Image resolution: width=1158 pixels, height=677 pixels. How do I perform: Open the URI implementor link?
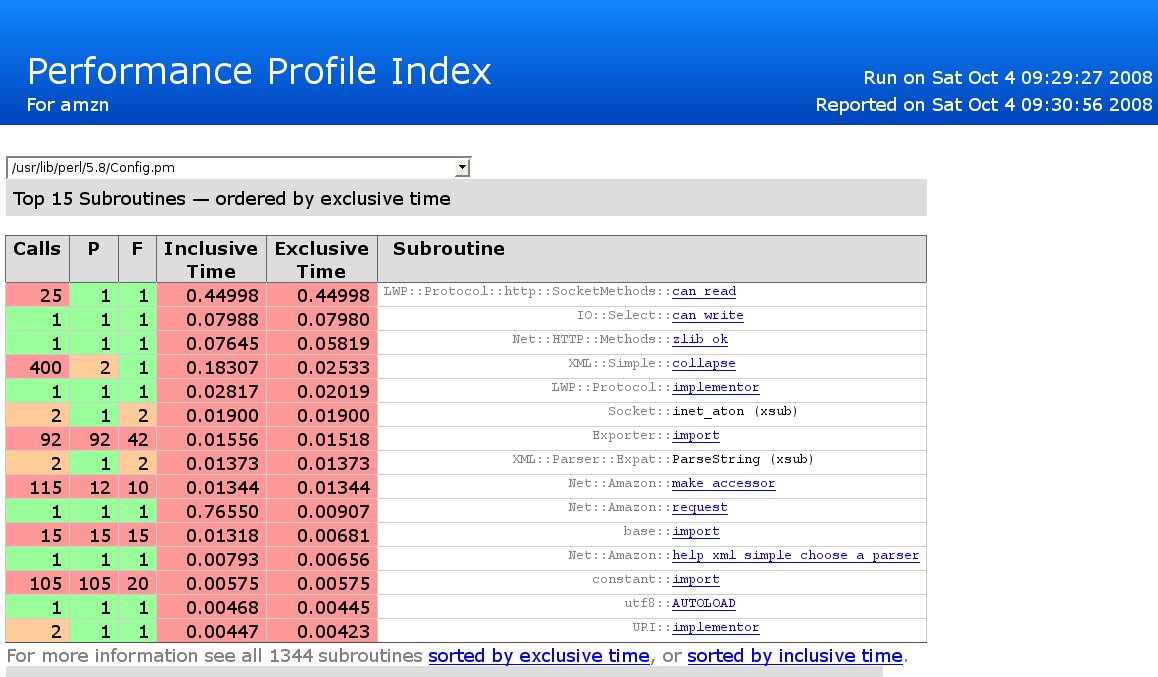point(716,627)
